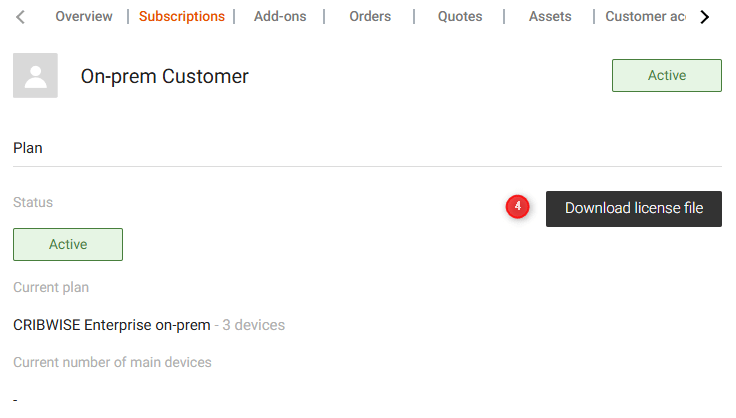
Task: Switch to the Add-ons tab
Action: (280, 17)
